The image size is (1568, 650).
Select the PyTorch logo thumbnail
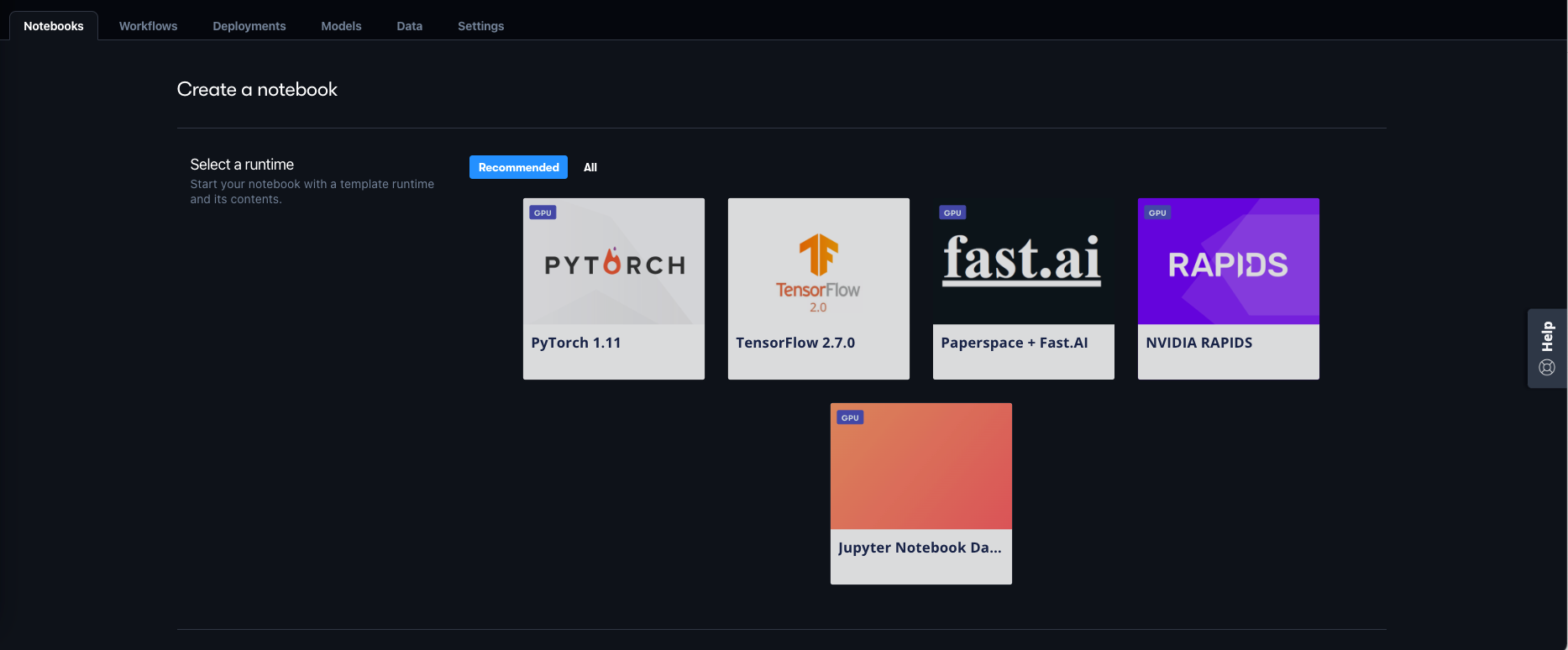coord(614,261)
